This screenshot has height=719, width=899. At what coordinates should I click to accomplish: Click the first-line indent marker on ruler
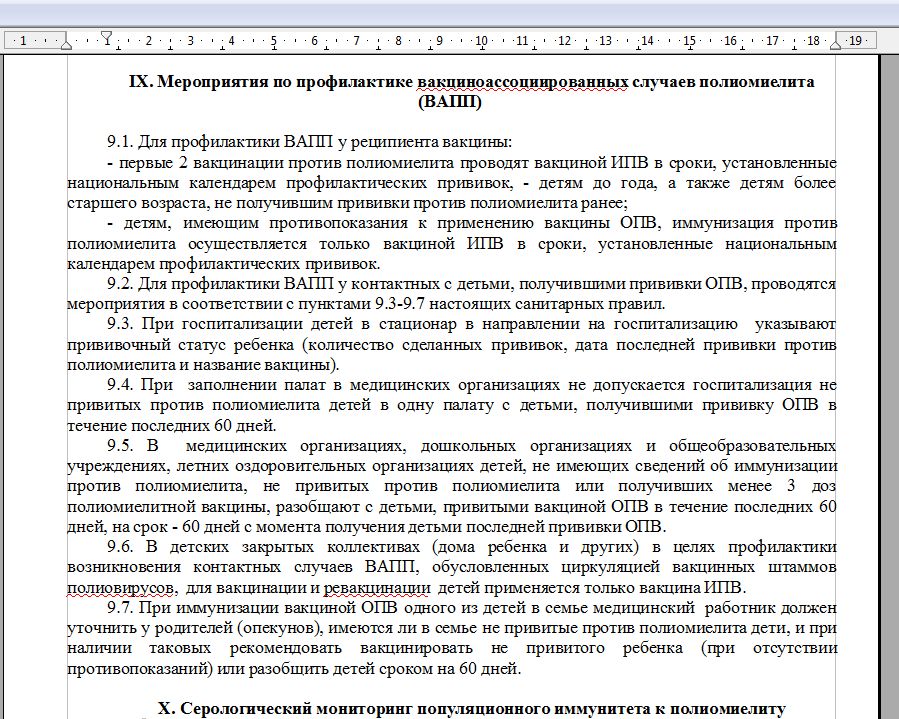106,38
